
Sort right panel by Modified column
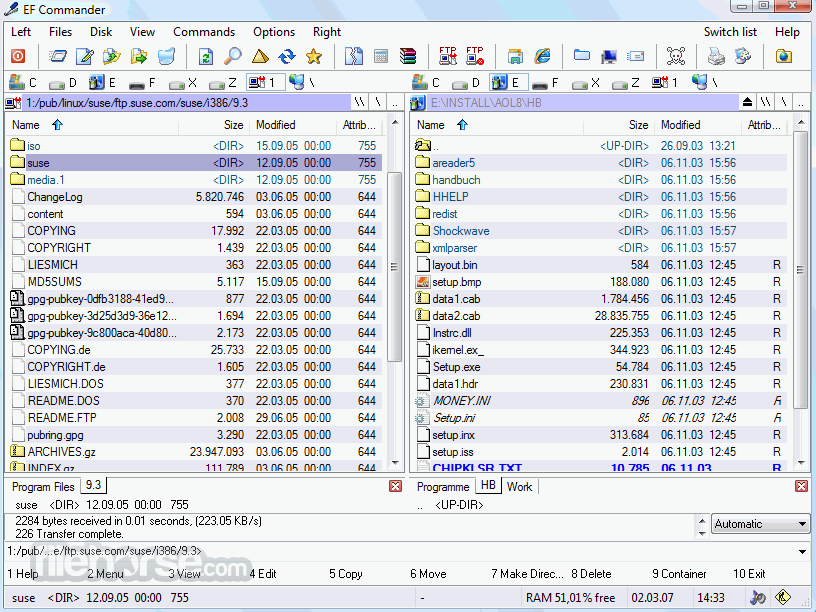(x=698, y=125)
